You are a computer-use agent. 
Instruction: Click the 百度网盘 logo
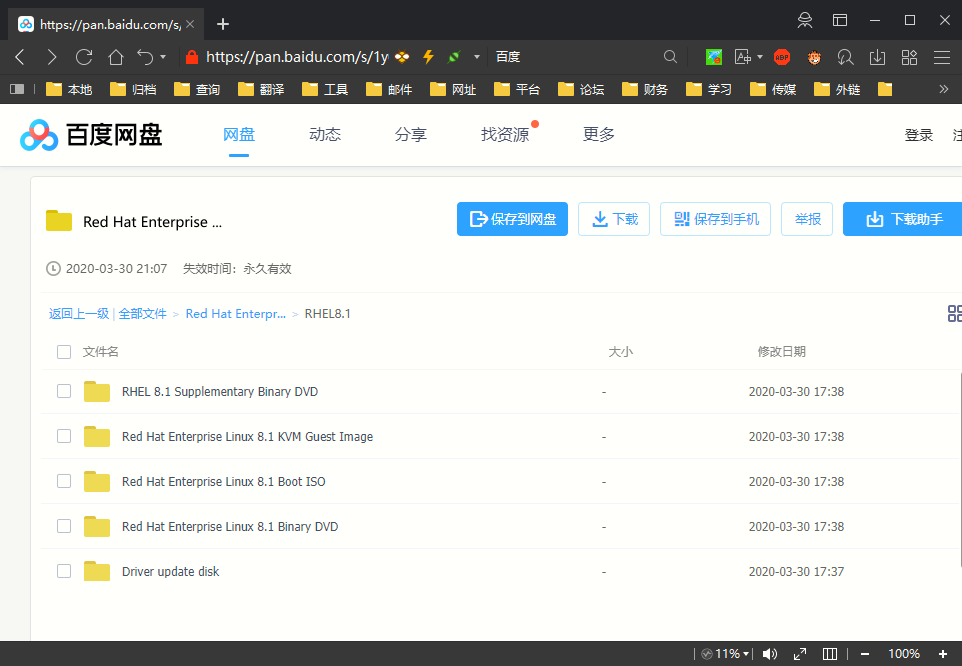(x=91, y=135)
